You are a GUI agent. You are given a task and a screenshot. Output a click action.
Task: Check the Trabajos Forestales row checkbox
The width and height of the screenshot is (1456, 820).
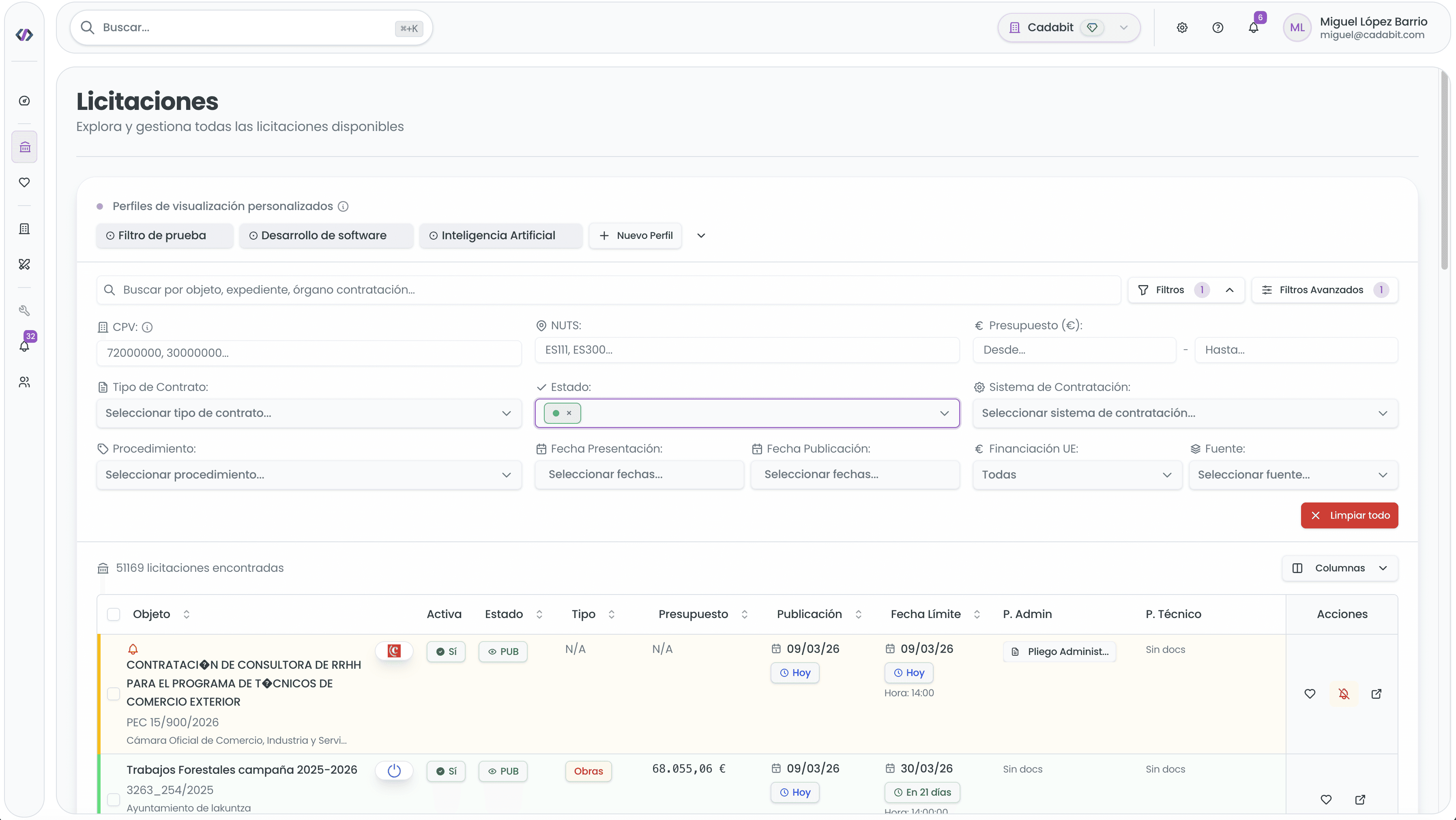114,799
